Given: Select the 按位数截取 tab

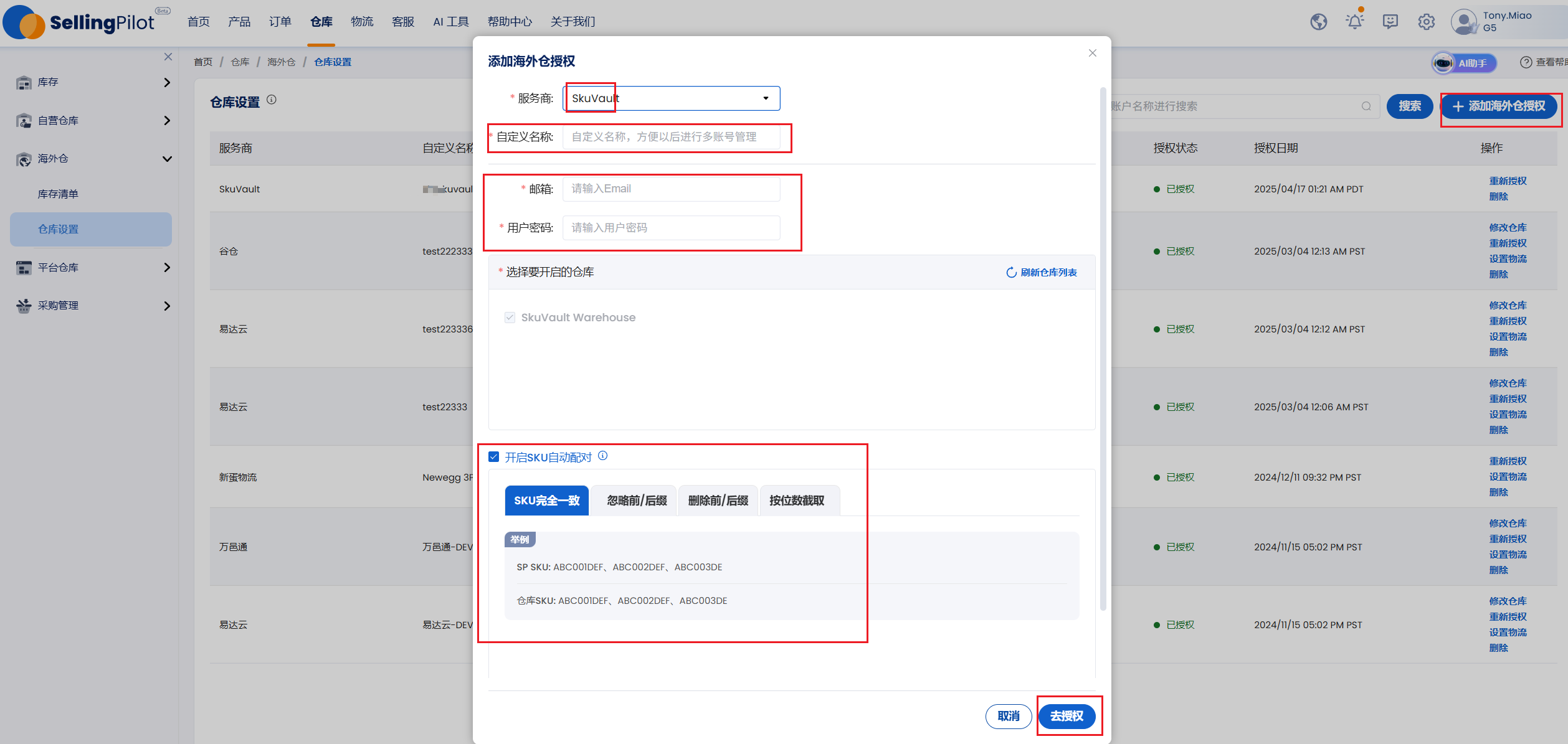Looking at the screenshot, I should click(797, 501).
